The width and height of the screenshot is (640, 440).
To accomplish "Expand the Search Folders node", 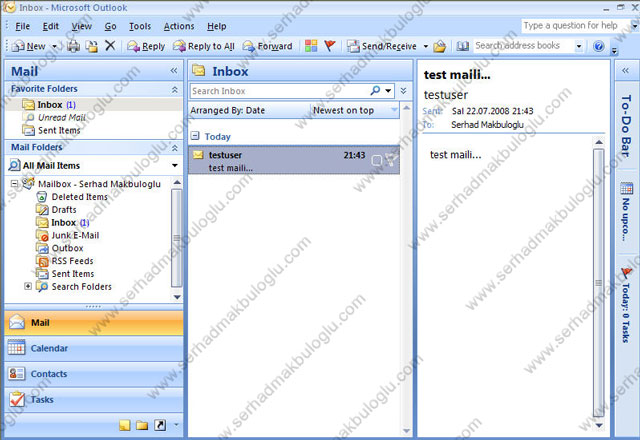I will [x=28, y=286].
